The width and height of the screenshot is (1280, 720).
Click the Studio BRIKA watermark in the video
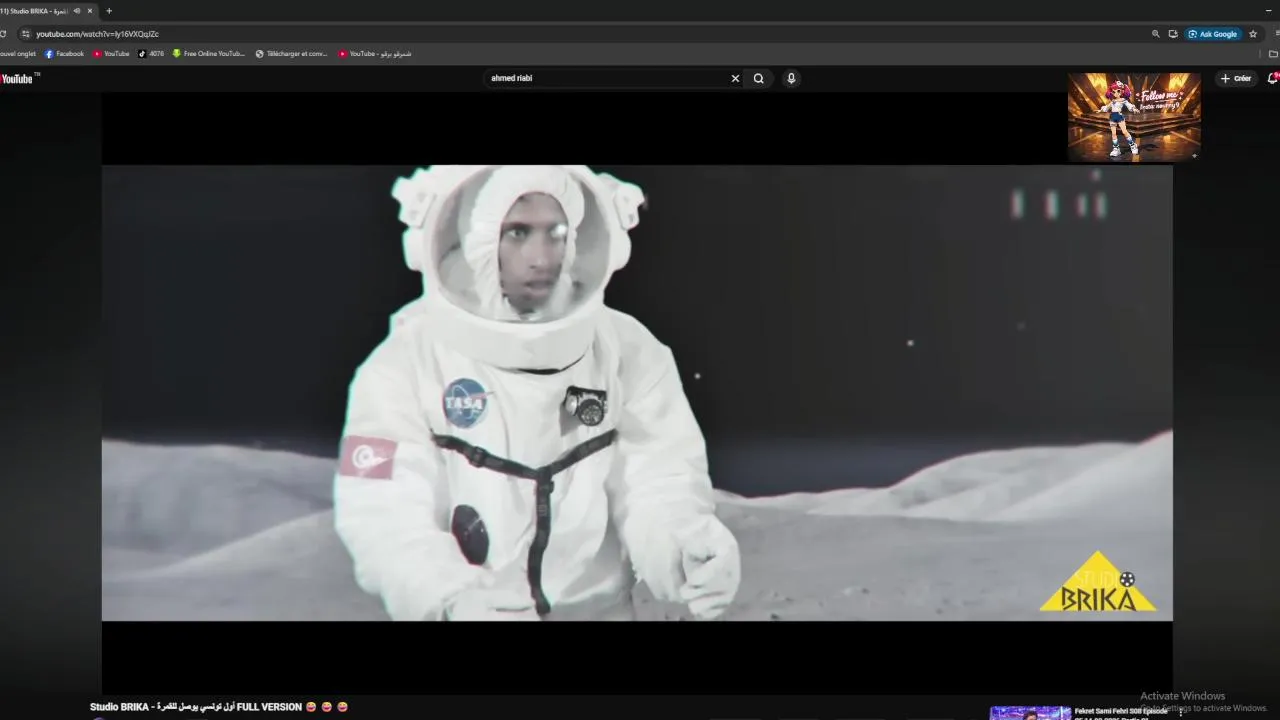(1098, 582)
